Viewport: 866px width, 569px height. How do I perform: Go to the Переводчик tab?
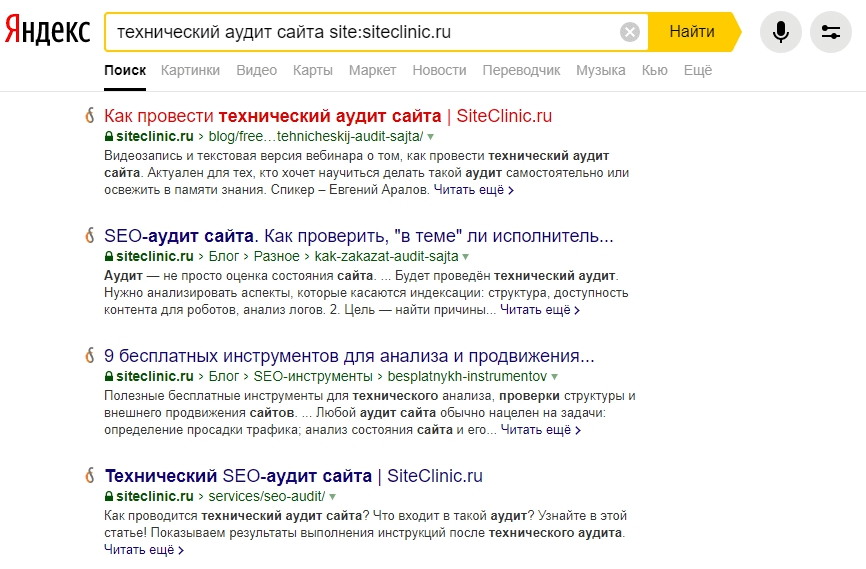(521, 70)
